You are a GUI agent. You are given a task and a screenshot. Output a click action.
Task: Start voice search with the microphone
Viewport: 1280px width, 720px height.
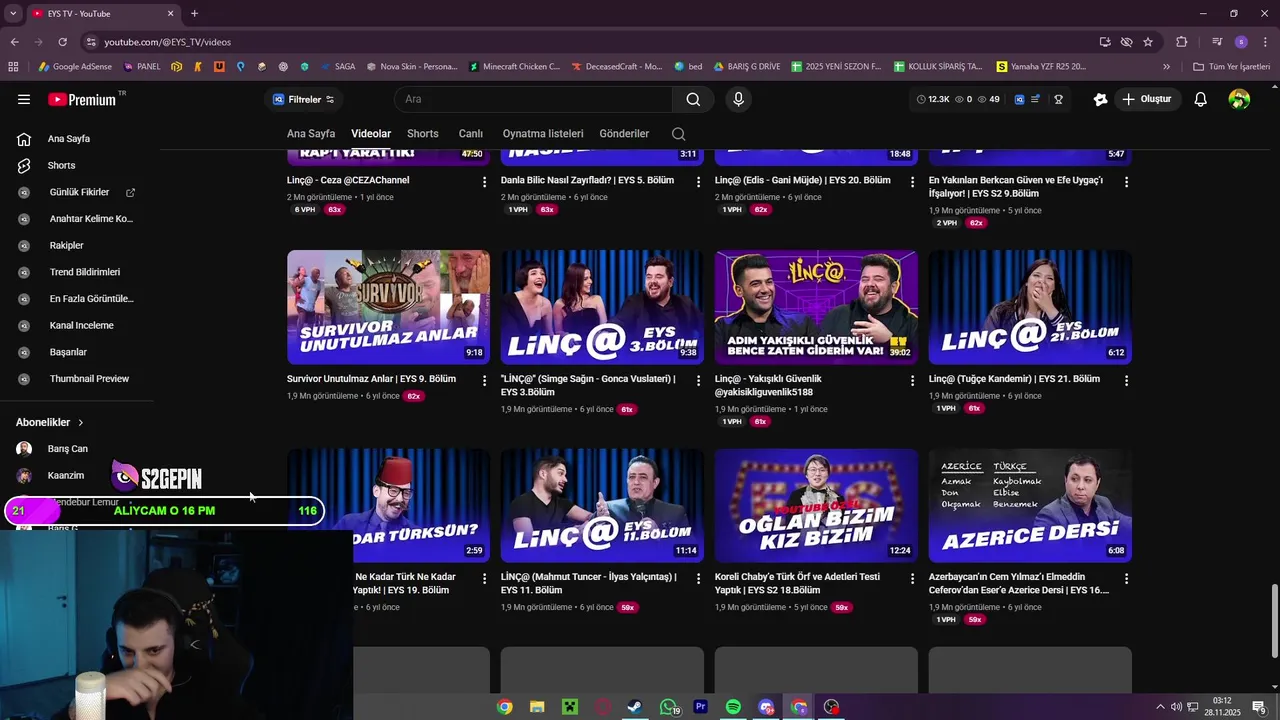[x=738, y=99]
